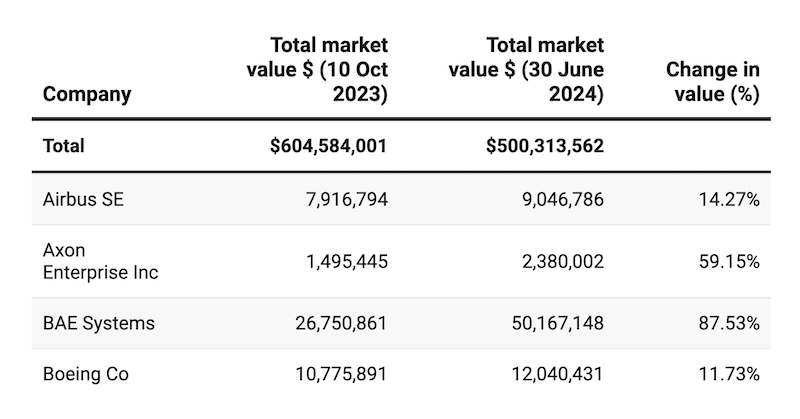Viewport: 800px width, 419px height.
Task: Click the $500,313,562 total value
Action: 545,146
